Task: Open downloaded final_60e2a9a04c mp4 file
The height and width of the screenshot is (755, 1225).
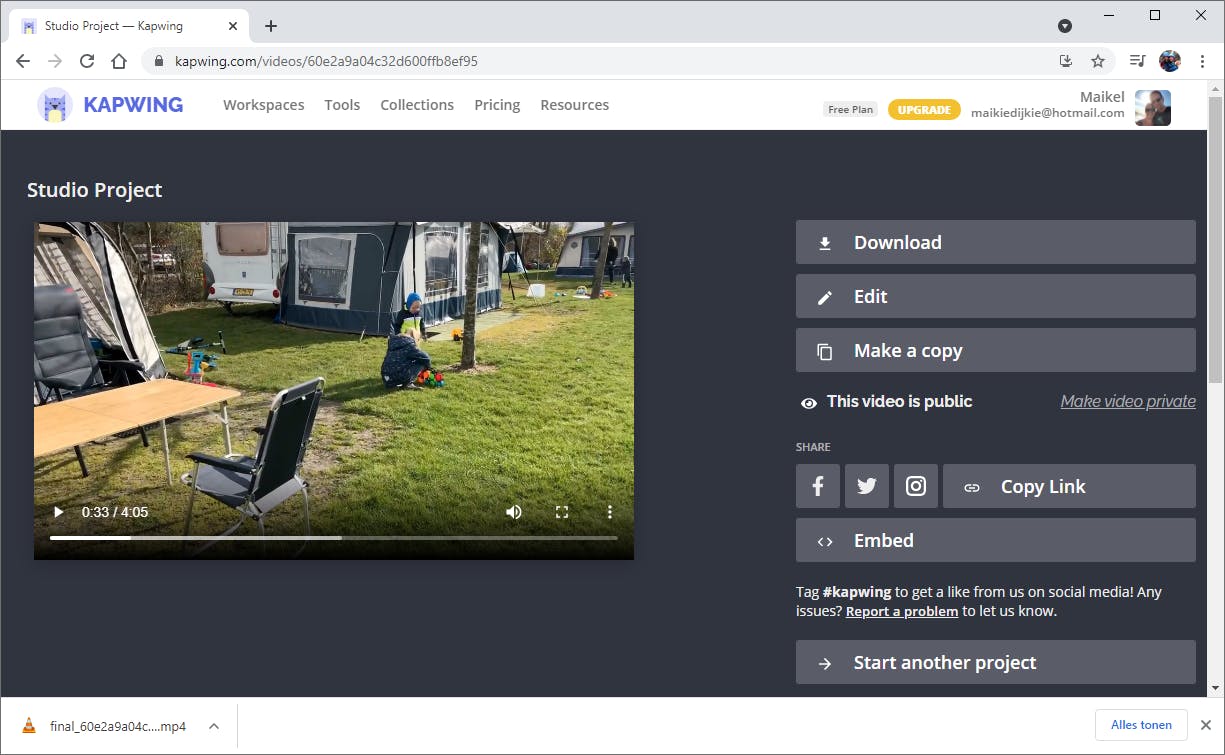Action: tap(118, 726)
